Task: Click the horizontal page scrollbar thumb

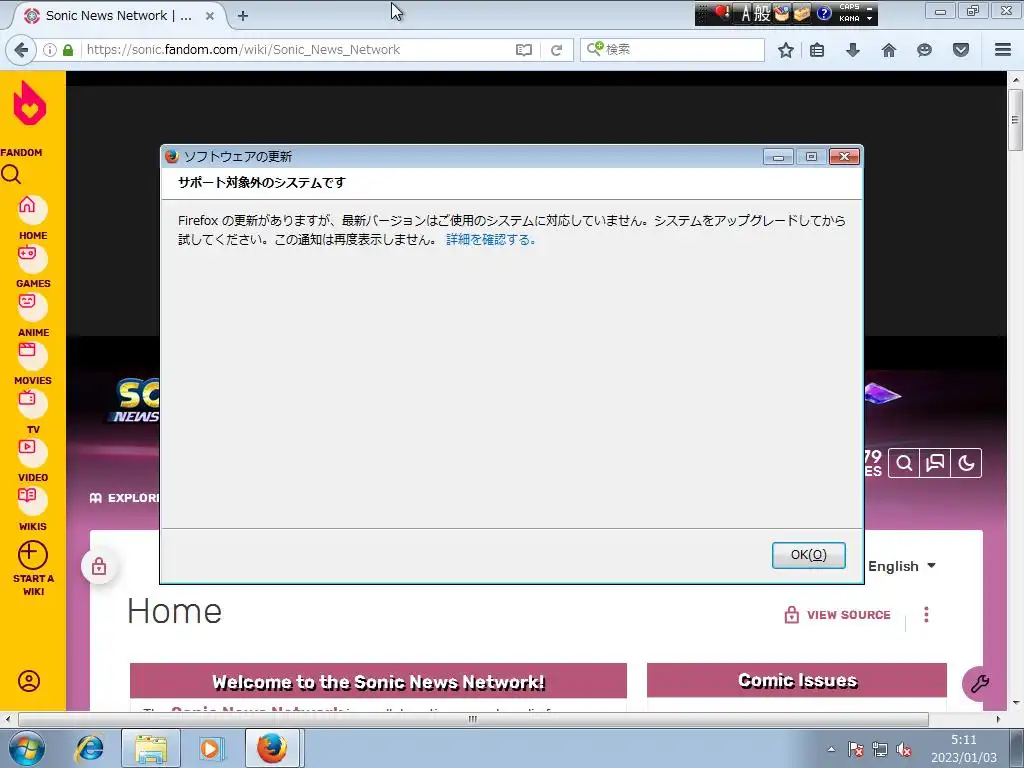Action: (x=473, y=719)
